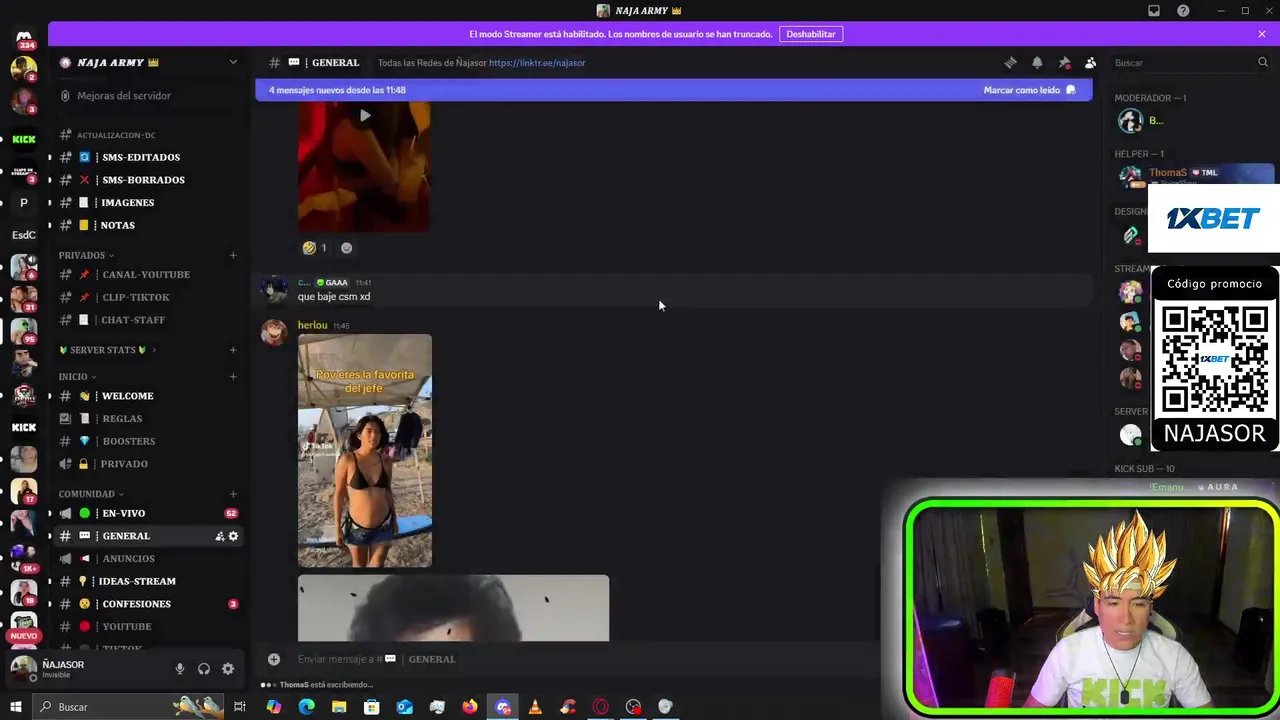The image size is (1280, 720).
Task: Add channel to PRIVADOS category
Action: [x=233, y=255]
